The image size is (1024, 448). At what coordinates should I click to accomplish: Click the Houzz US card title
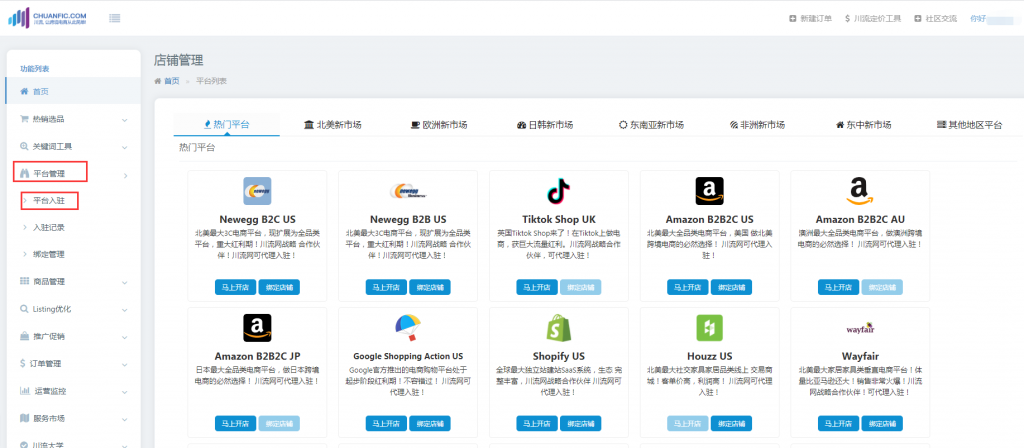[x=709, y=357]
